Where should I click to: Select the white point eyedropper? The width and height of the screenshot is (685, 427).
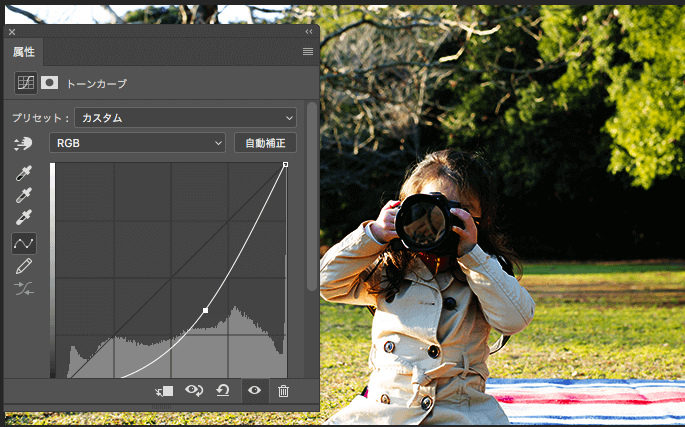point(24,217)
